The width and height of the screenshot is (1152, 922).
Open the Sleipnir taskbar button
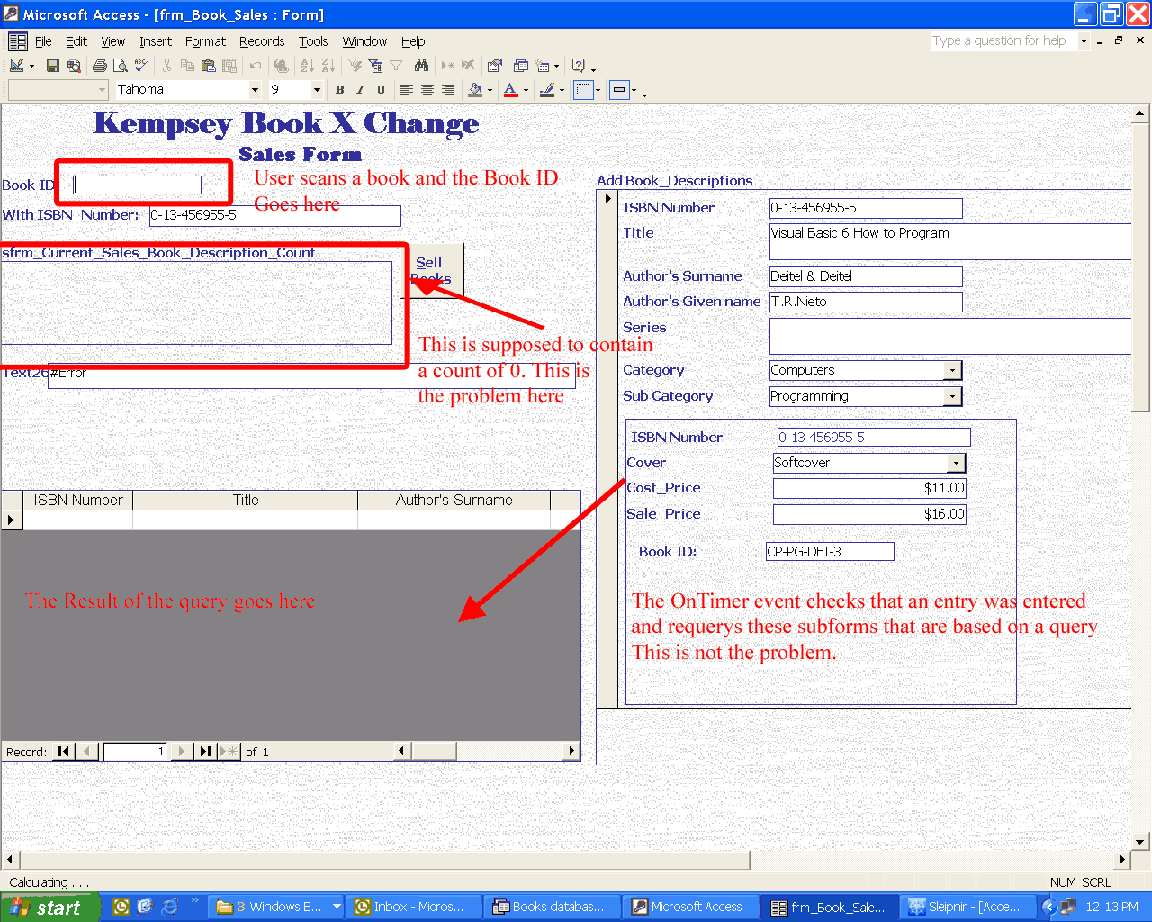[967, 907]
